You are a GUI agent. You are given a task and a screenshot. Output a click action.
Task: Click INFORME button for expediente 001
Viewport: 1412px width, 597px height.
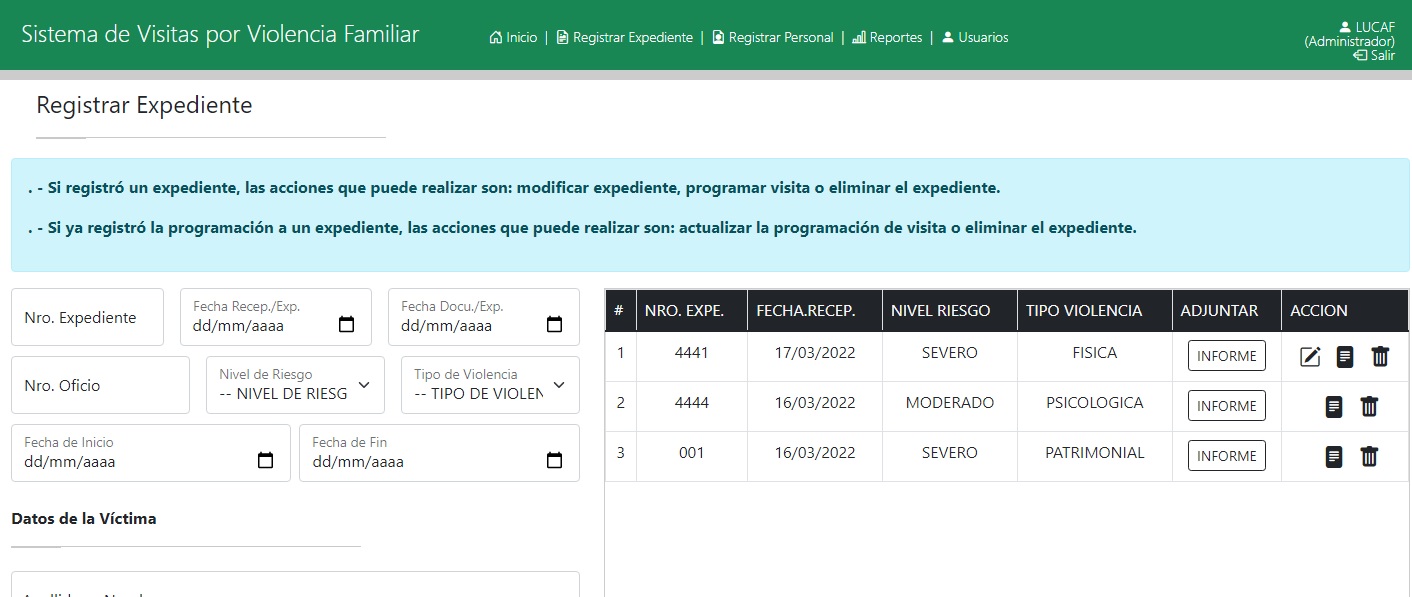[1226, 456]
